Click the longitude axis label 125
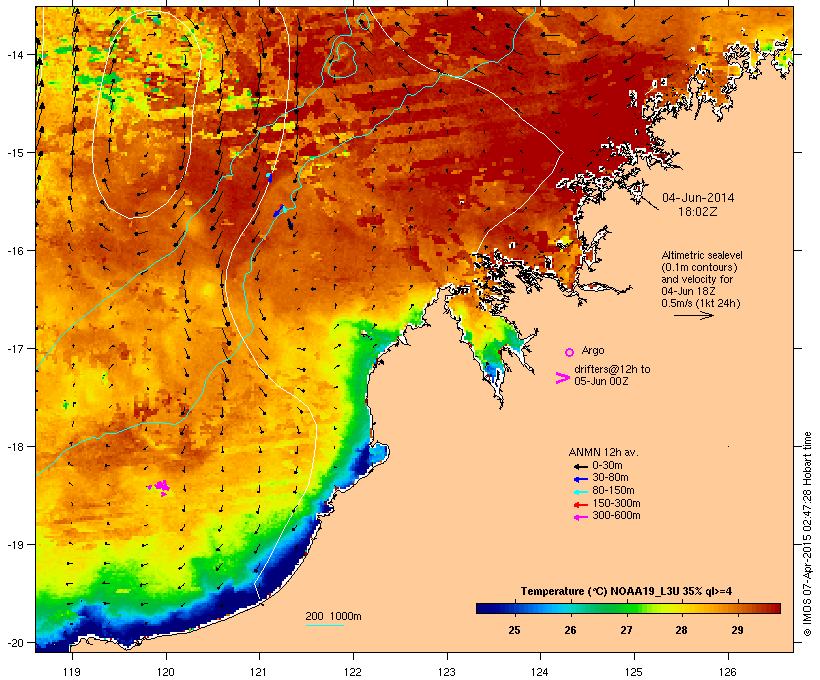The image size is (820, 680). coord(634,672)
